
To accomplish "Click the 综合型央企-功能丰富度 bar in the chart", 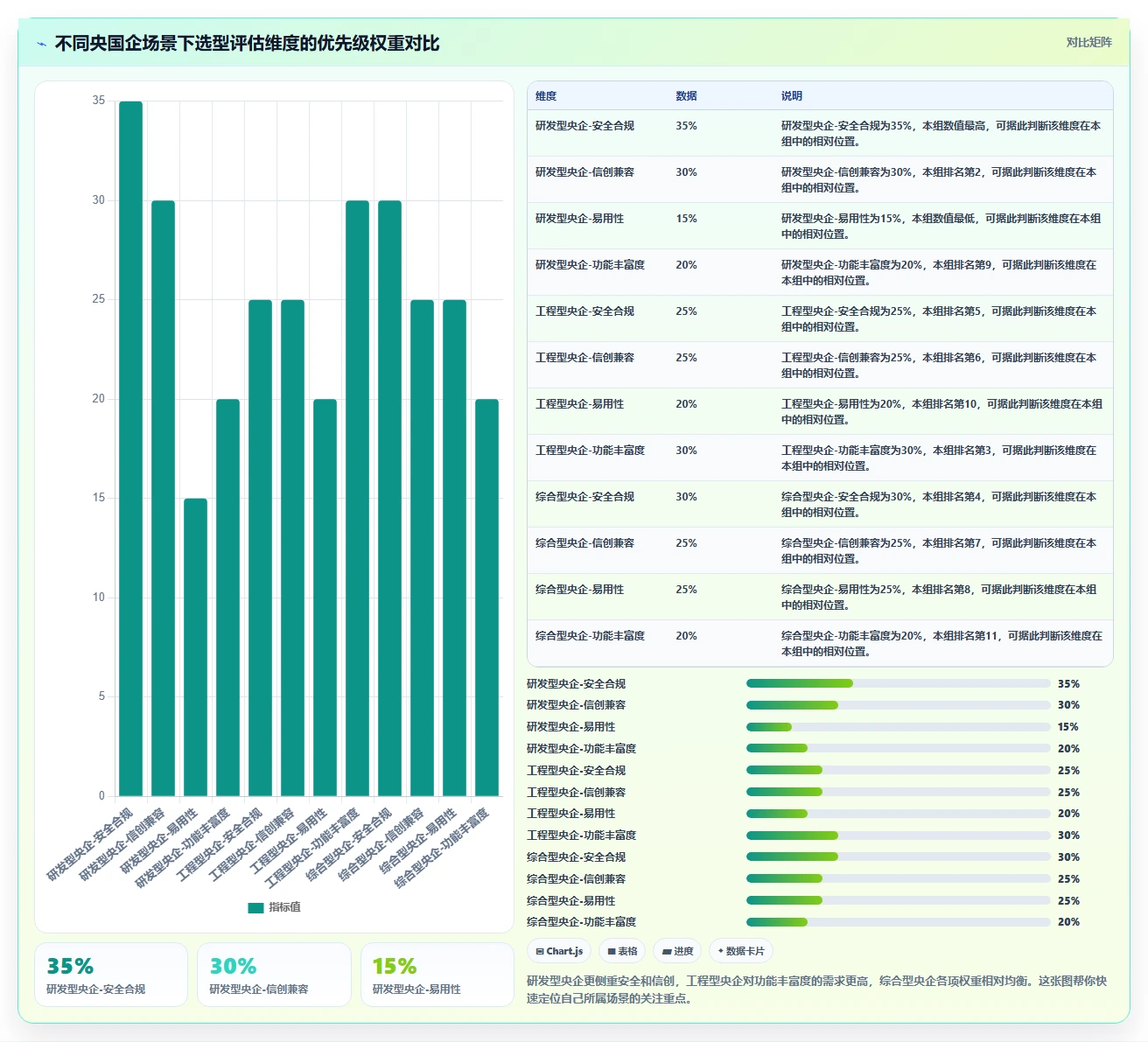I will coord(486,598).
